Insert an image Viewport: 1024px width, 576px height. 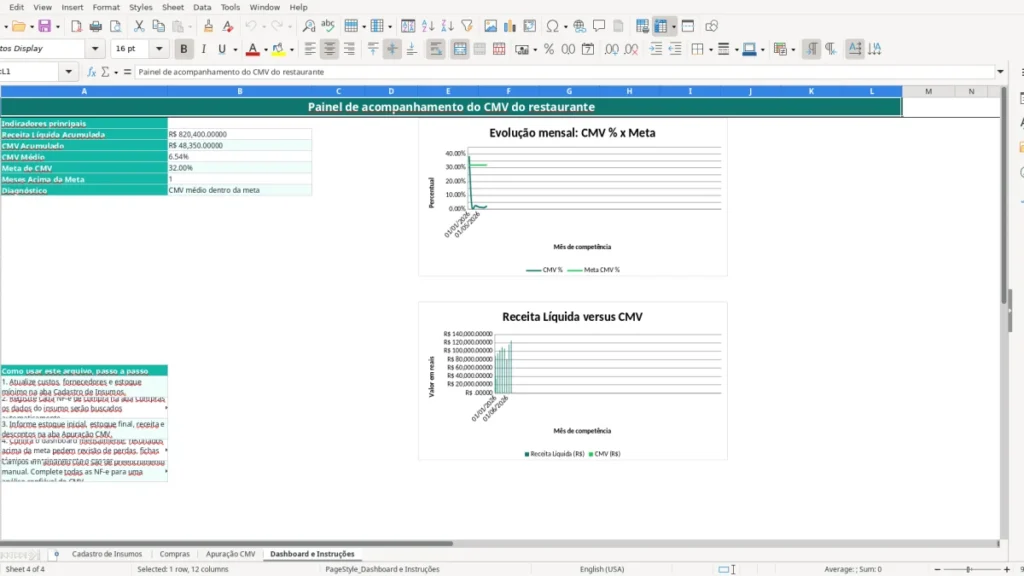pos(490,26)
